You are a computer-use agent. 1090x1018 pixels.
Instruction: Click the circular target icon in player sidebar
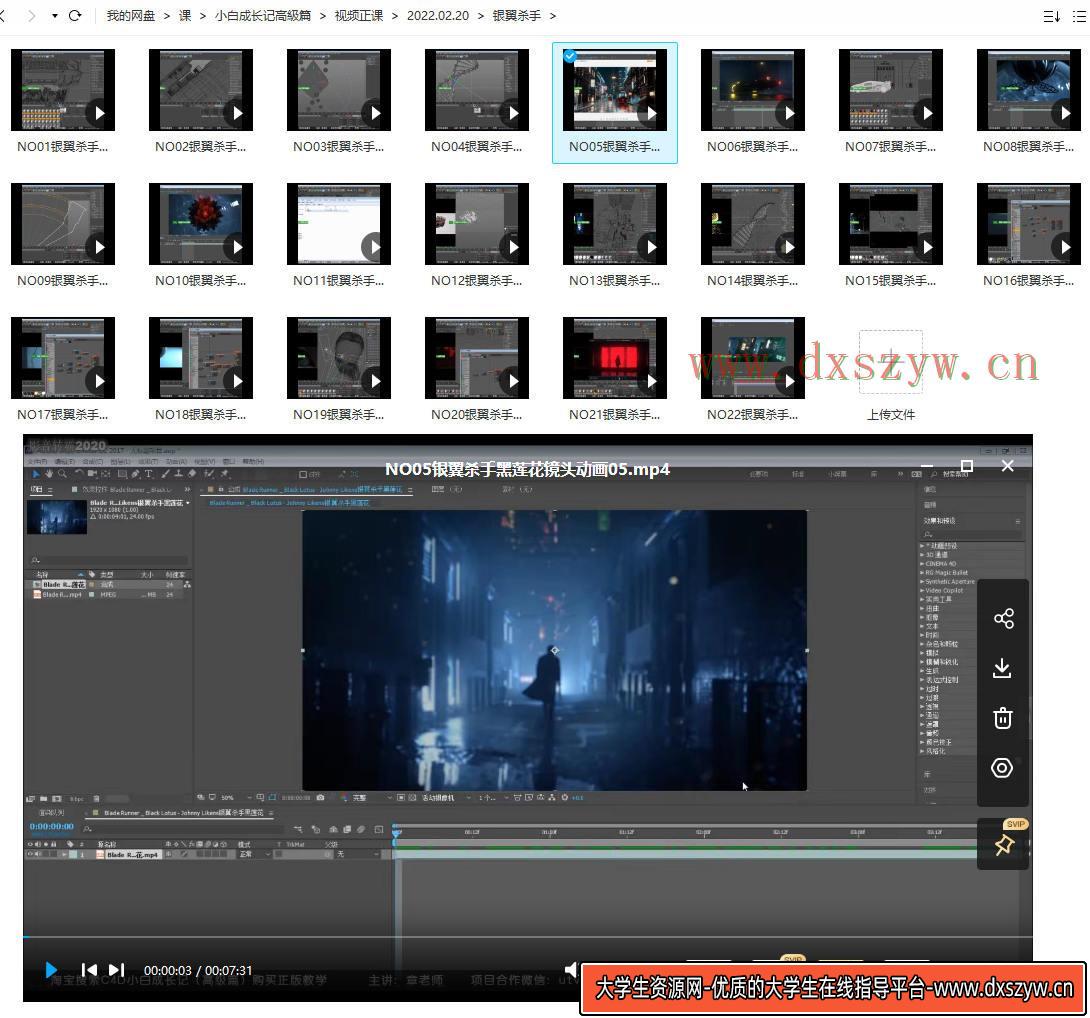coord(1002,768)
